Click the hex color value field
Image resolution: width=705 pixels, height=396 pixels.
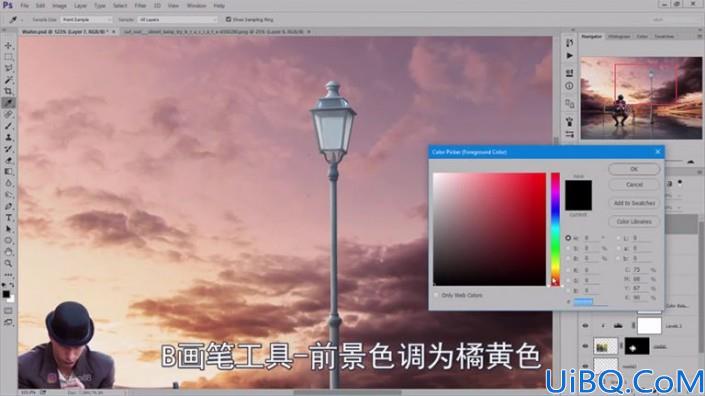[x=589, y=302]
